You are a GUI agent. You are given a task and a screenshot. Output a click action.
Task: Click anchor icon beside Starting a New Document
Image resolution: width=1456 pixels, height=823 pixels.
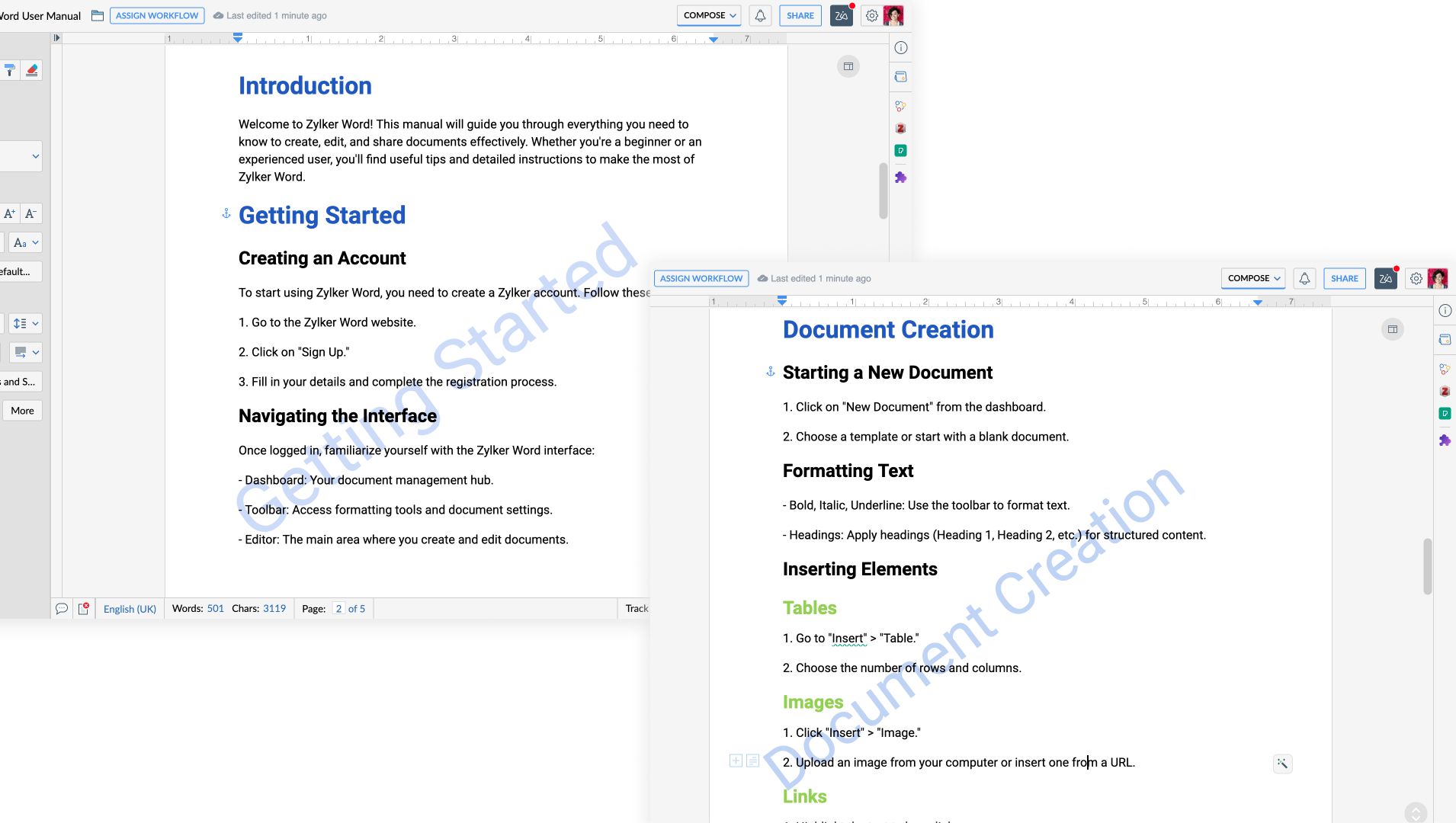pyautogui.click(x=771, y=372)
